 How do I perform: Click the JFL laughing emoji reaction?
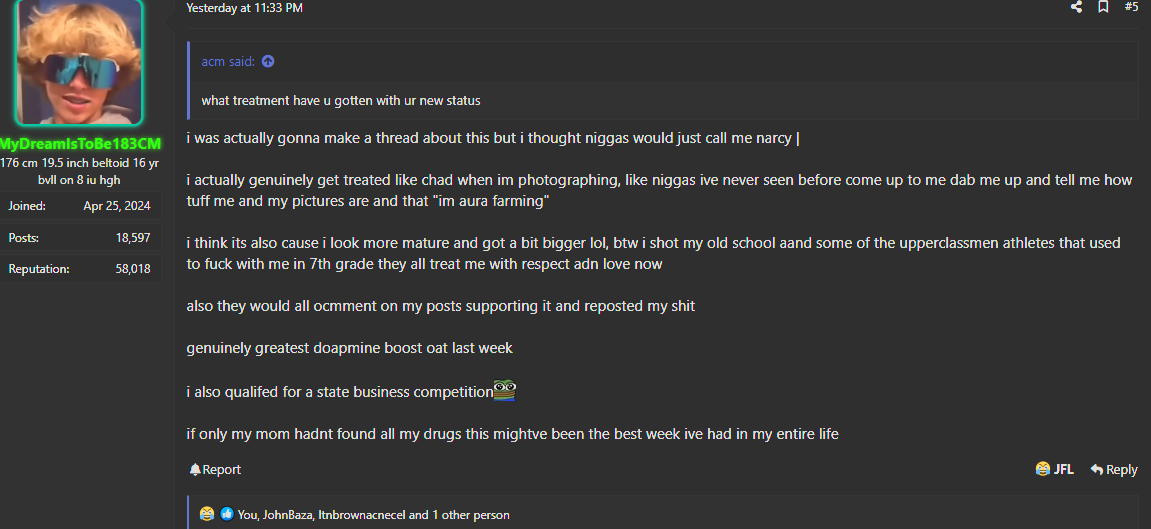pyautogui.click(x=1054, y=469)
